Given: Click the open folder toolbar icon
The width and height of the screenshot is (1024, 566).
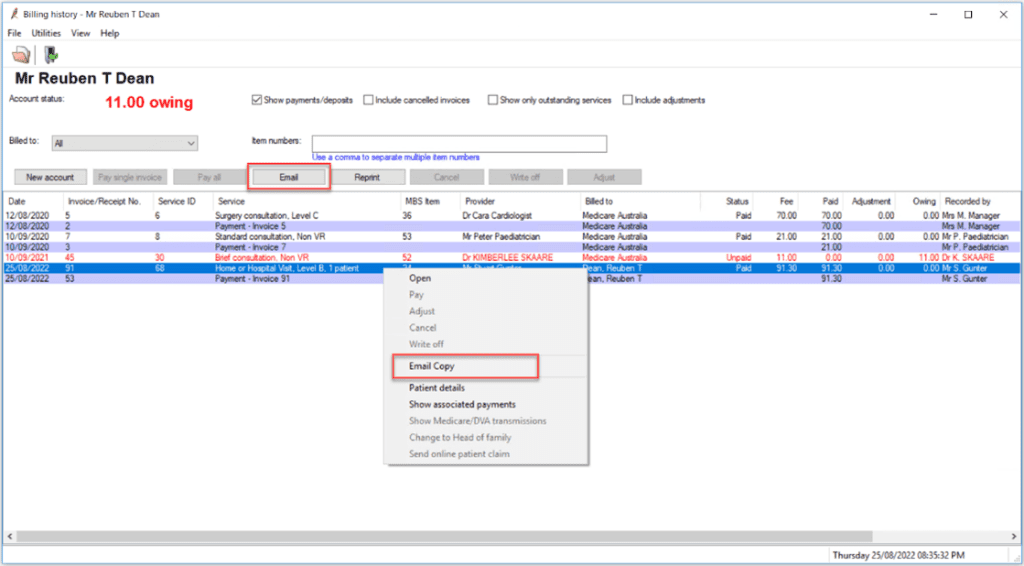Looking at the screenshot, I should pos(20,55).
